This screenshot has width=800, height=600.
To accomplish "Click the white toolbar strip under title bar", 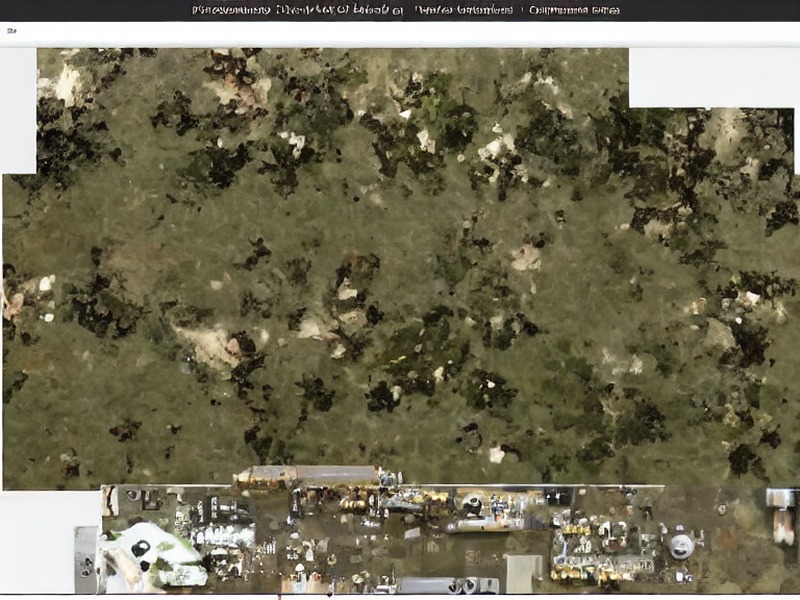I will click(x=400, y=35).
